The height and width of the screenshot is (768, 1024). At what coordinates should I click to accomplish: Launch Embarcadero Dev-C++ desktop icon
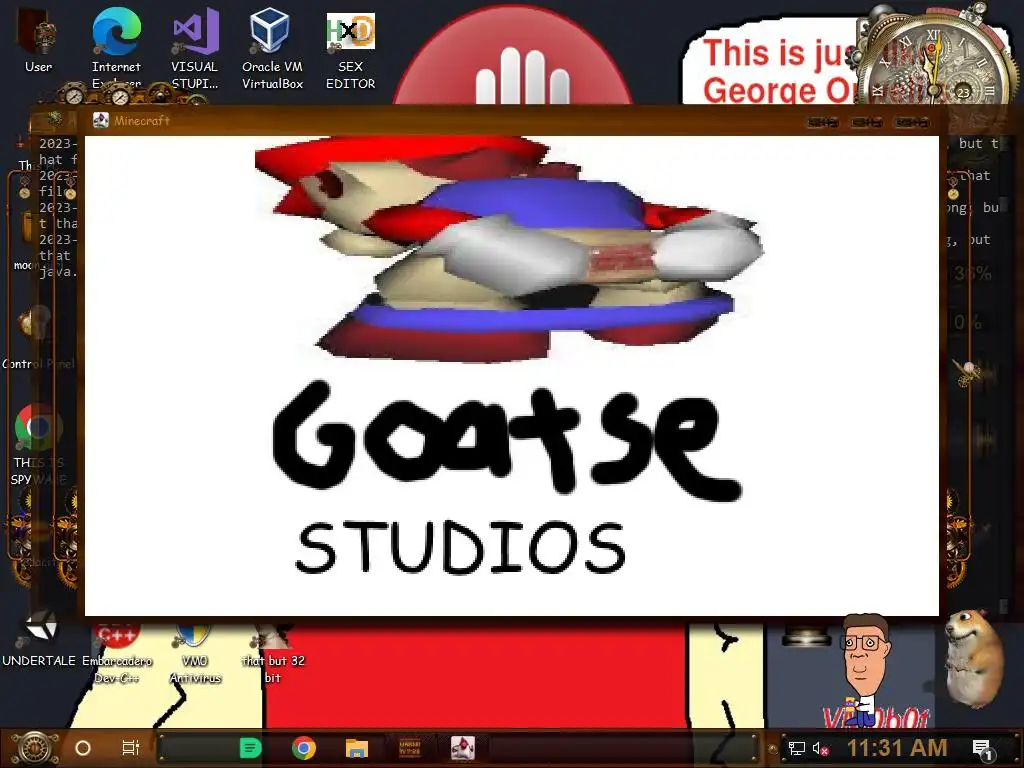click(x=117, y=652)
